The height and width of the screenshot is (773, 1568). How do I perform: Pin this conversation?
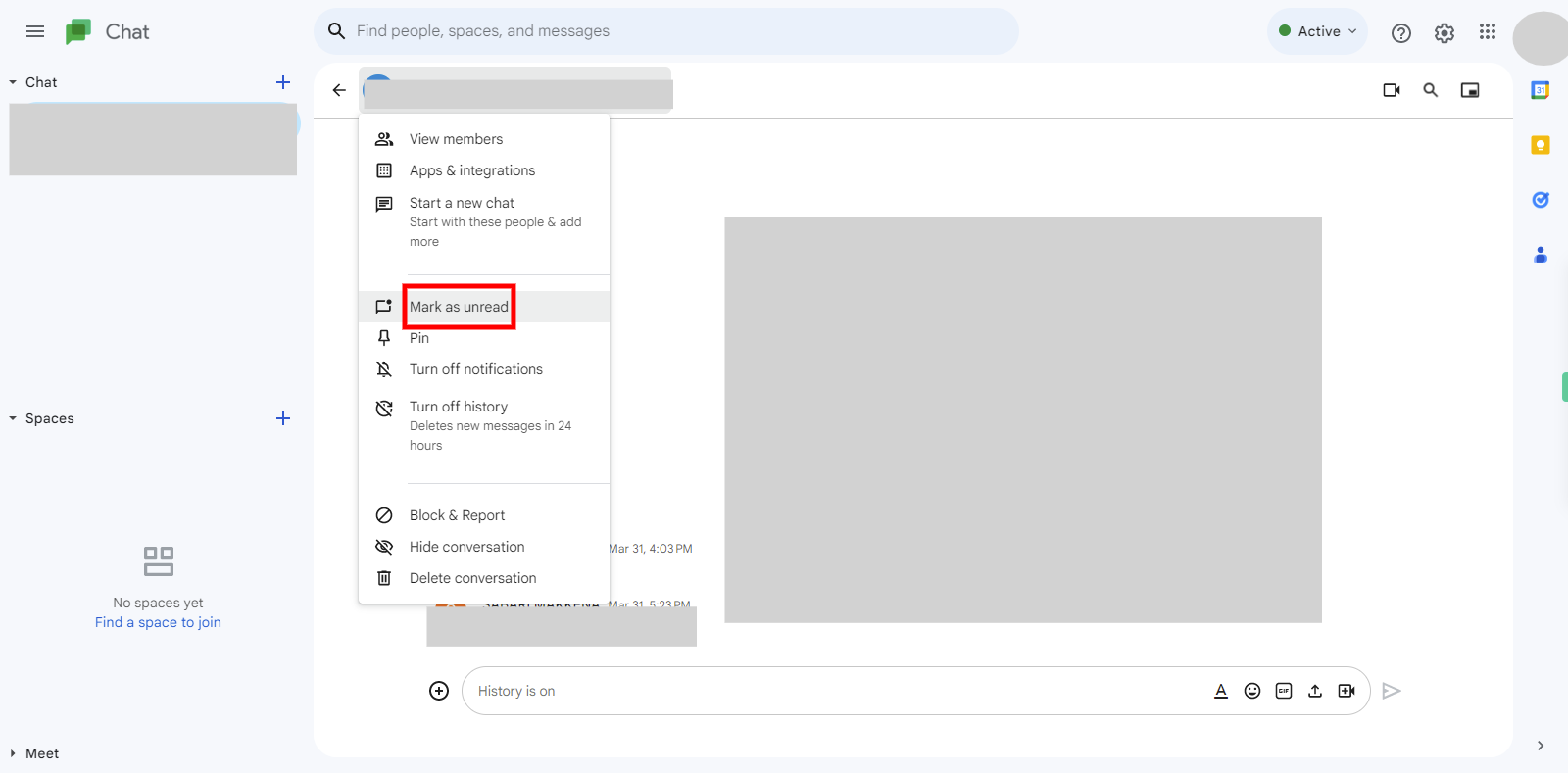tap(484, 338)
